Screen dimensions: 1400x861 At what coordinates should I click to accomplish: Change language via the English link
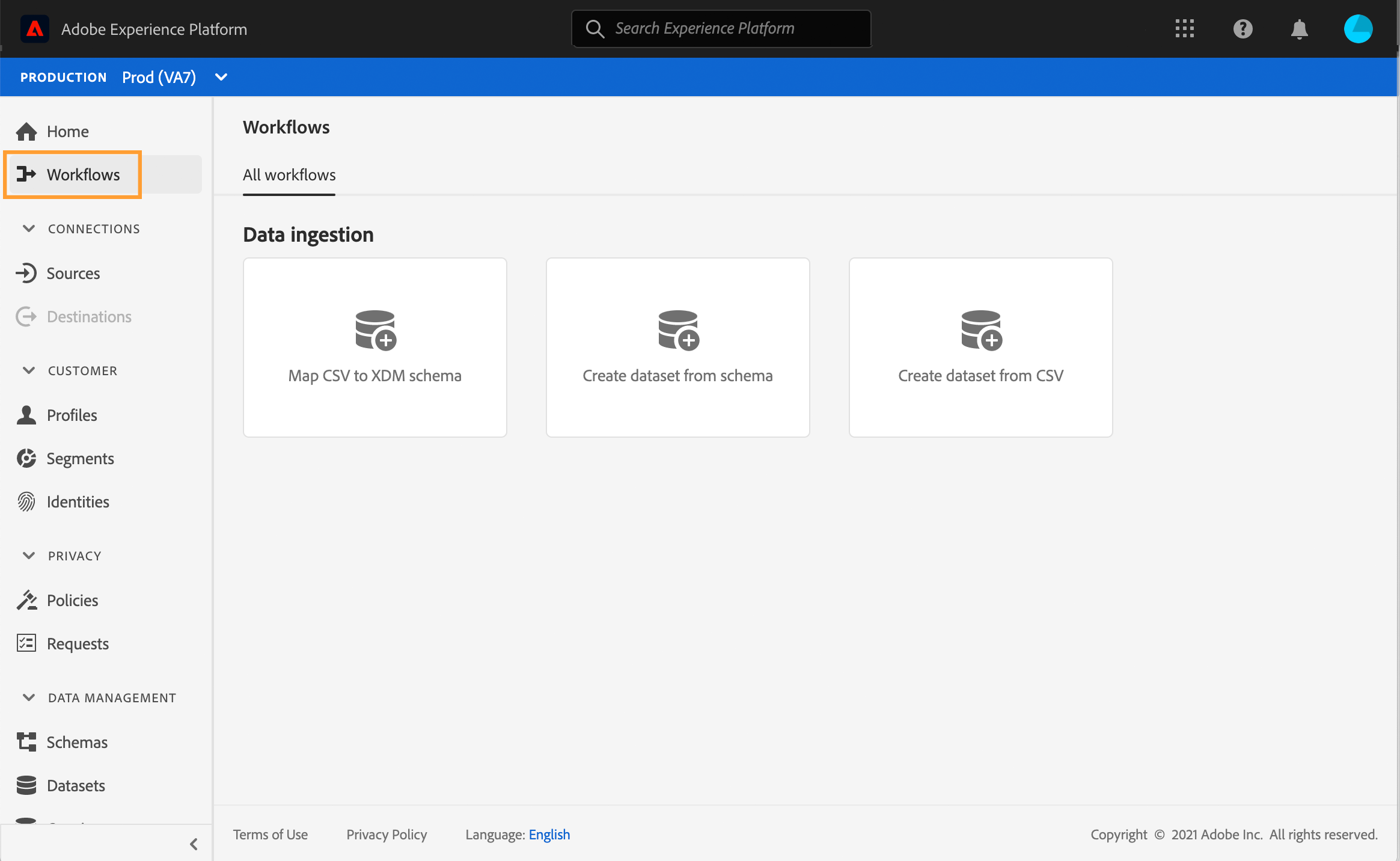pyautogui.click(x=549, y=835)
